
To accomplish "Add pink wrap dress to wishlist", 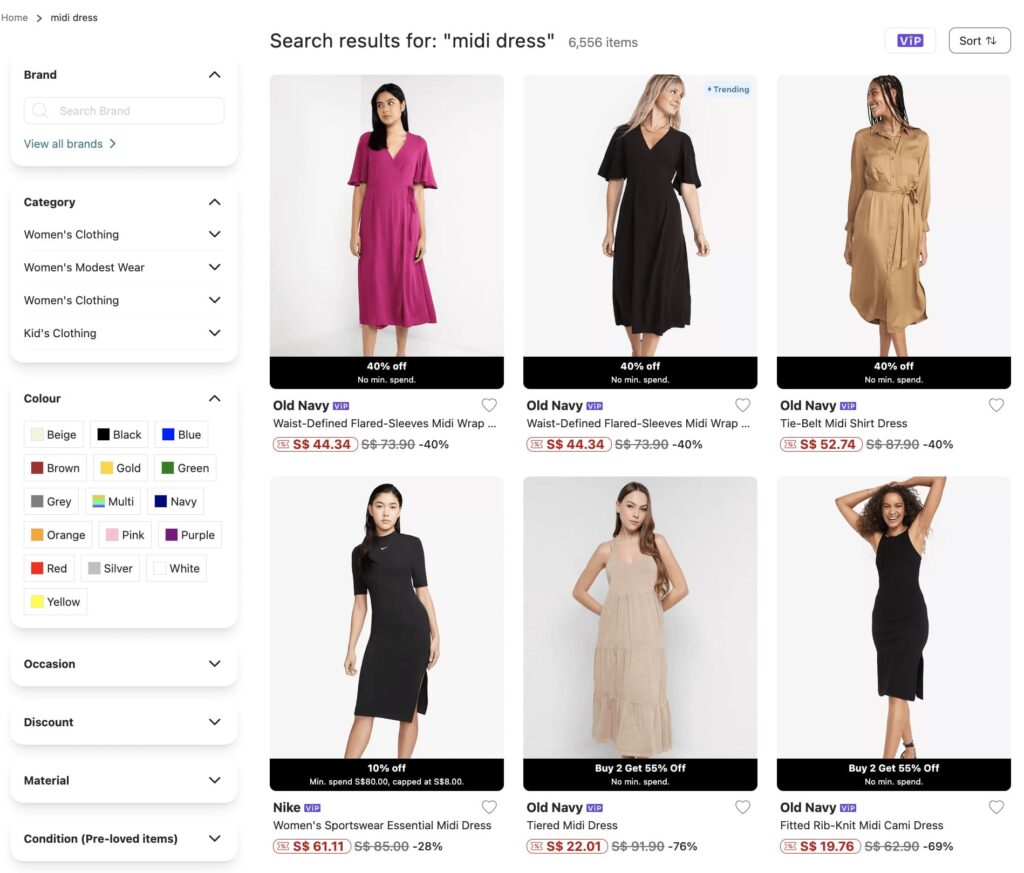I will pyautogui.click(x=489, y=405).
